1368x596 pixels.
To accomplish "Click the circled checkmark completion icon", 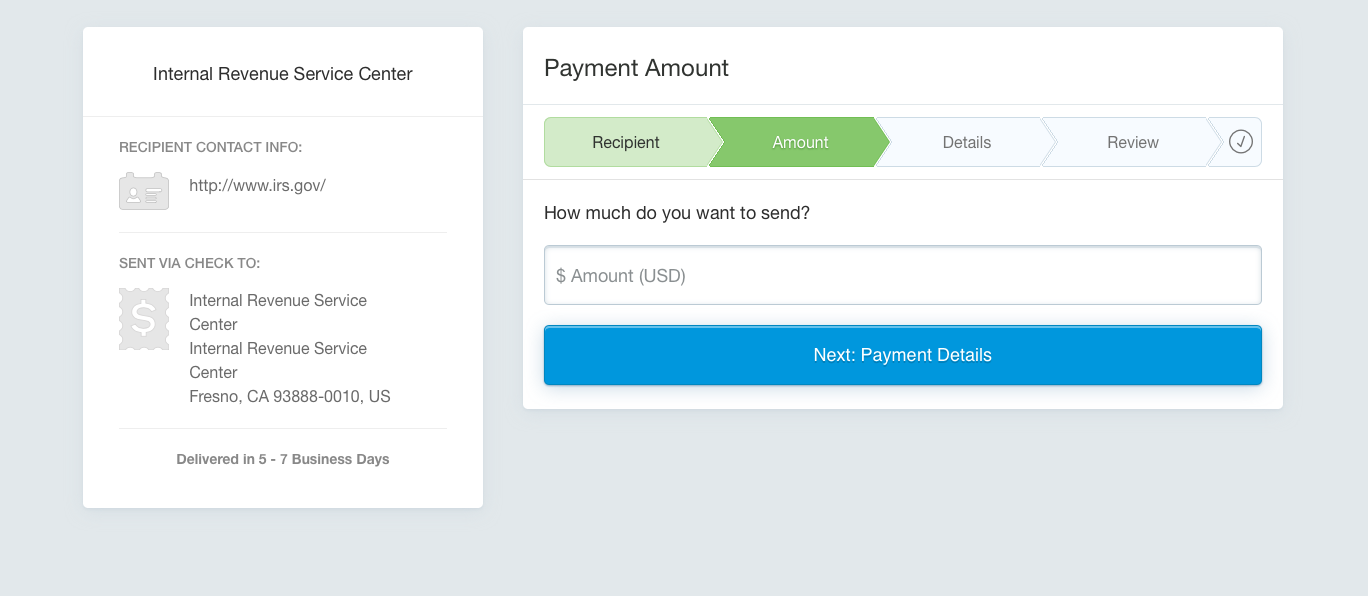I will pos(1241,142).
